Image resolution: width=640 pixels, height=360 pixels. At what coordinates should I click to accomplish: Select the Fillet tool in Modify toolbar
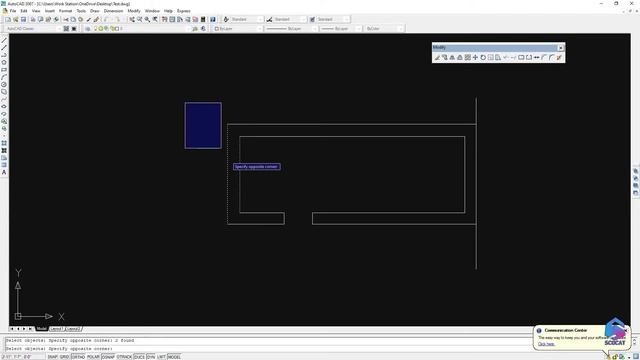click(552, 58)
